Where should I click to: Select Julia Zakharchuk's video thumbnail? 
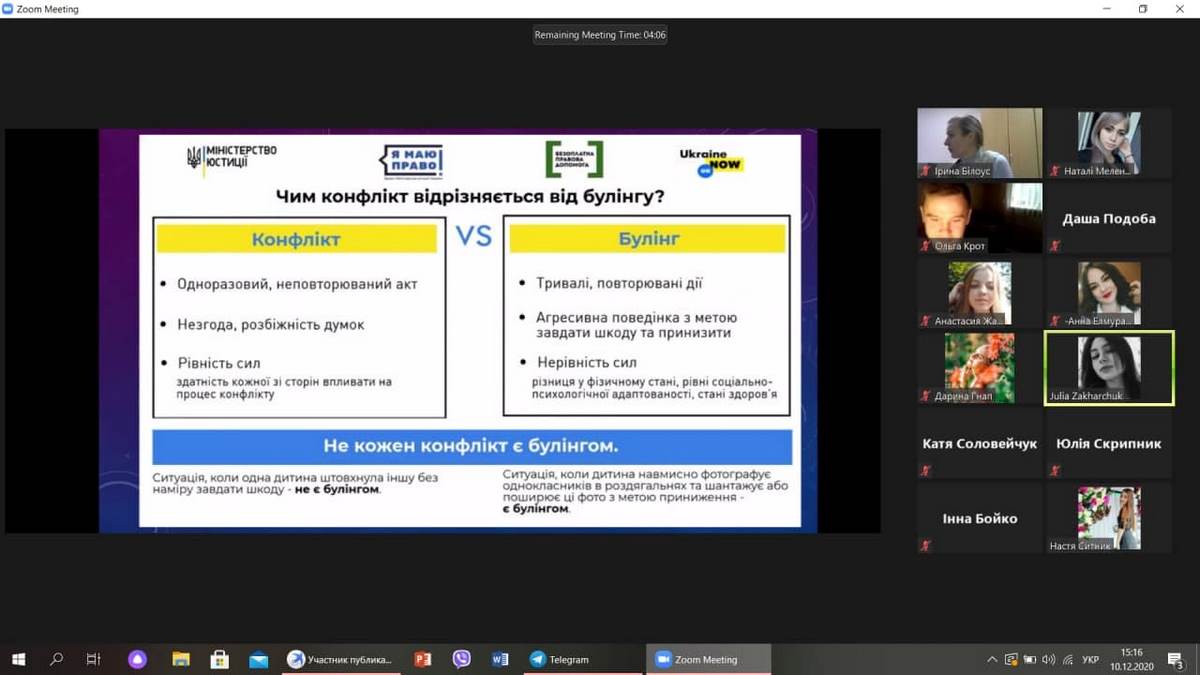click(1108, 368)
